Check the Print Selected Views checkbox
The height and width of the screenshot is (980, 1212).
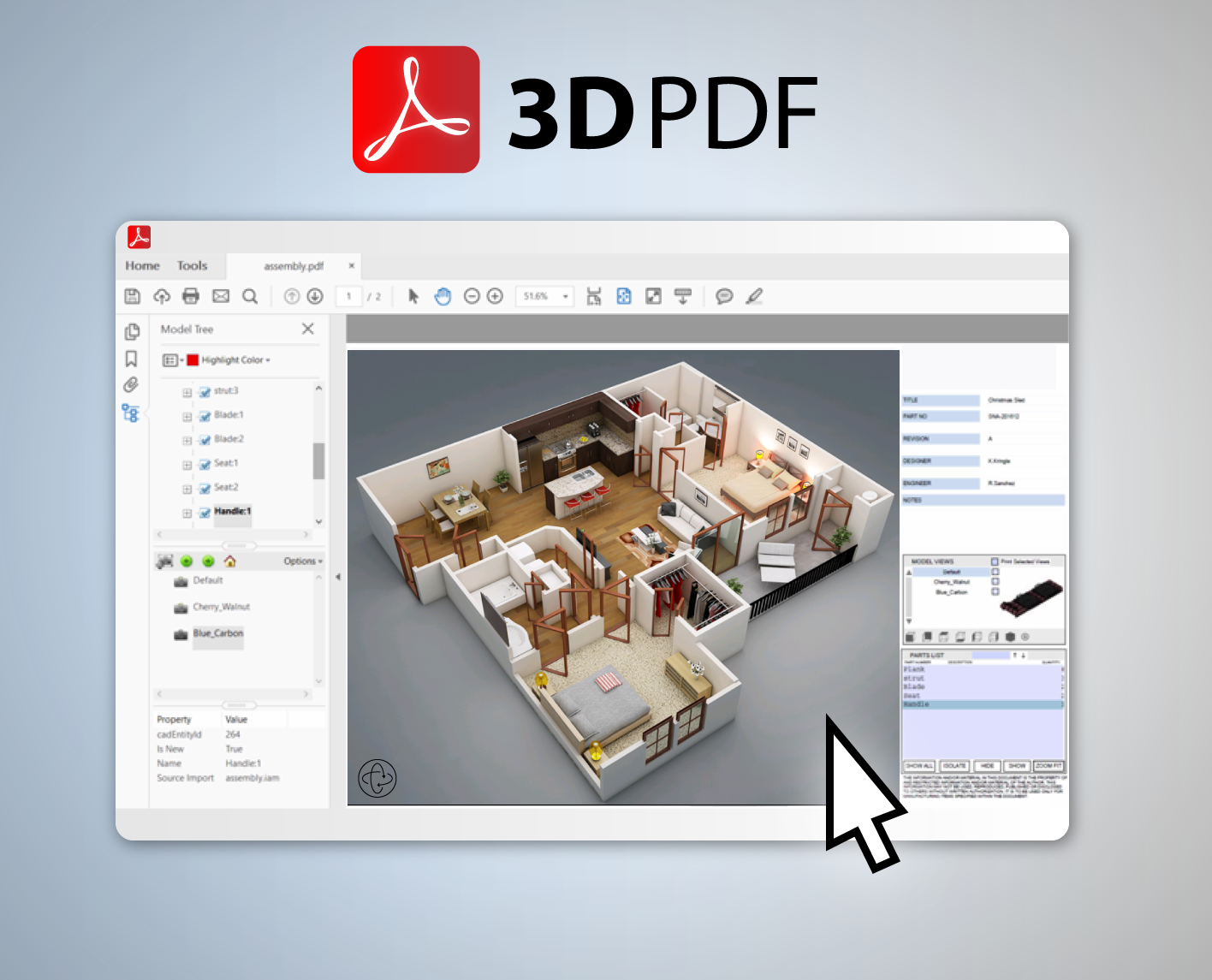[995, 561]
